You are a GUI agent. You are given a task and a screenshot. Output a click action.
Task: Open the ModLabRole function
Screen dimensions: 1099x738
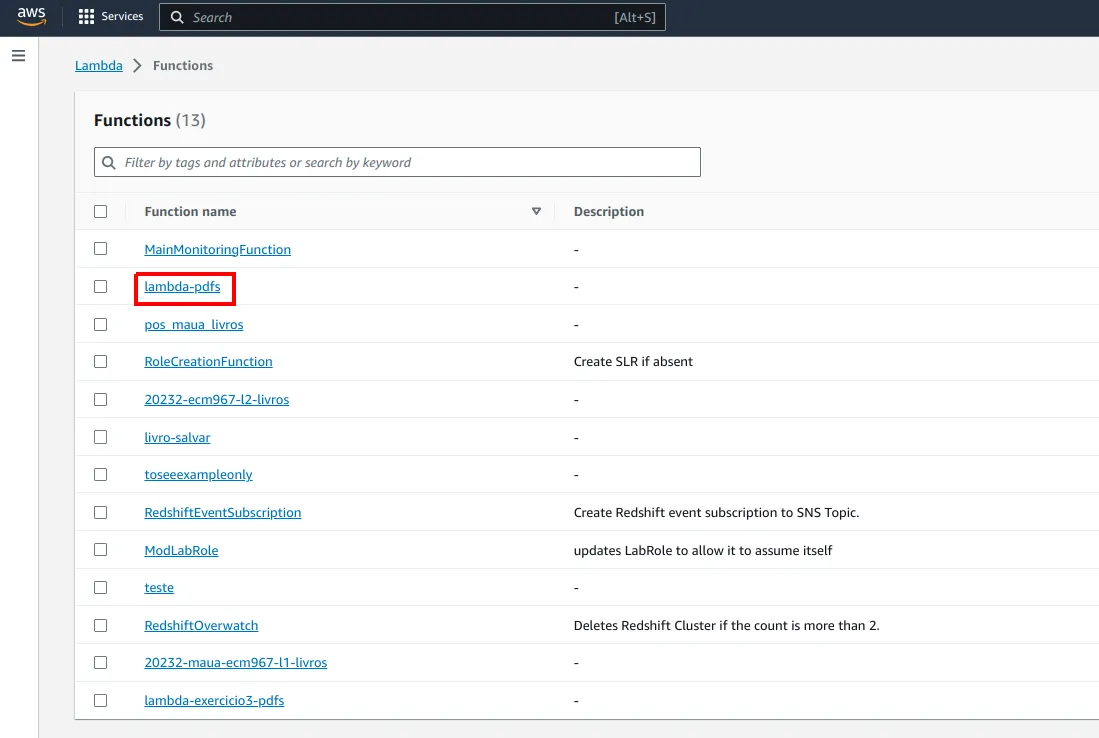181,550
